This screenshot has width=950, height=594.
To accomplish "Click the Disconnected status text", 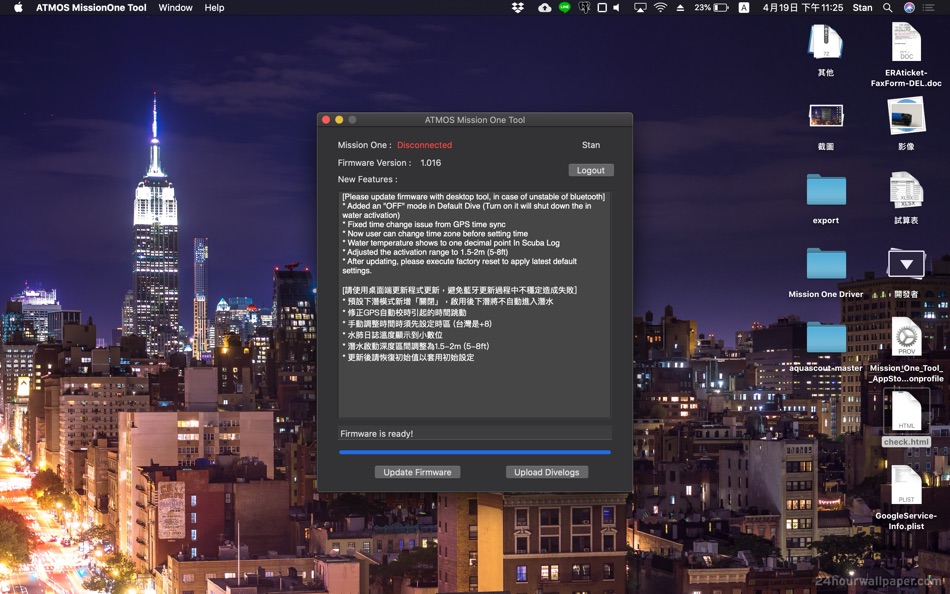I will tap(425, 145).
